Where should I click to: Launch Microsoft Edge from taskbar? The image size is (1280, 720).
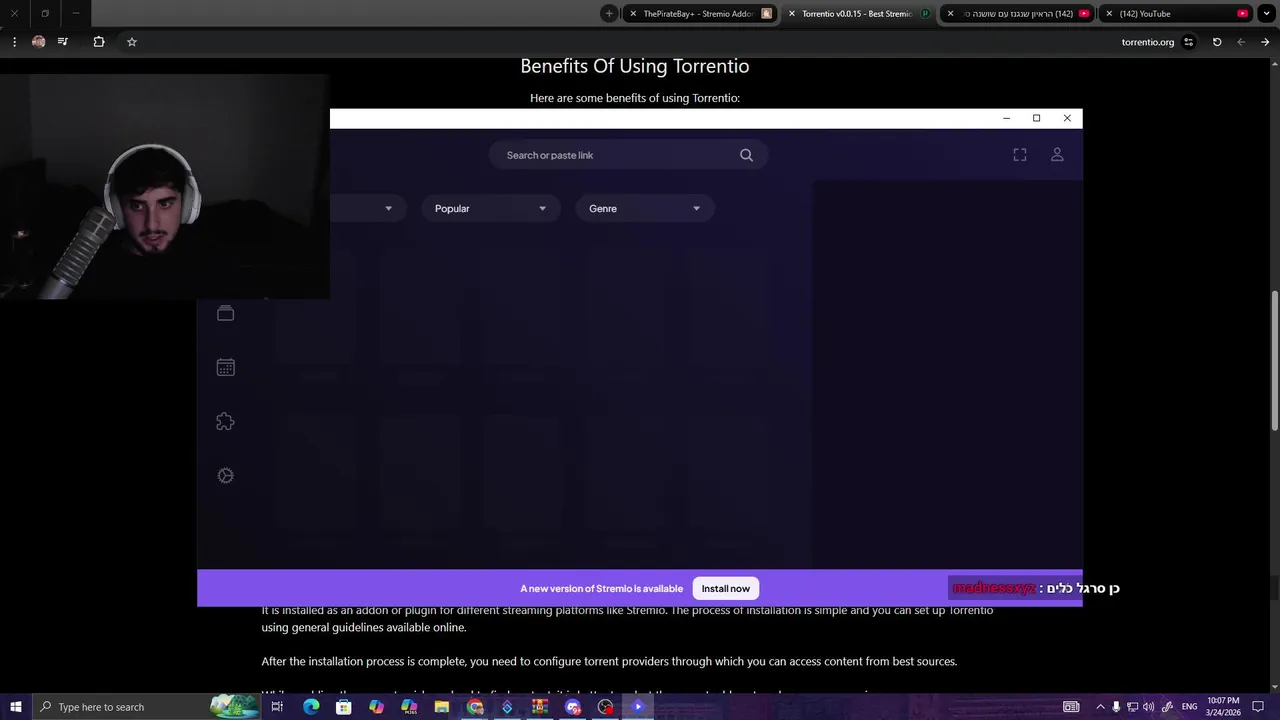coord(311,707)
